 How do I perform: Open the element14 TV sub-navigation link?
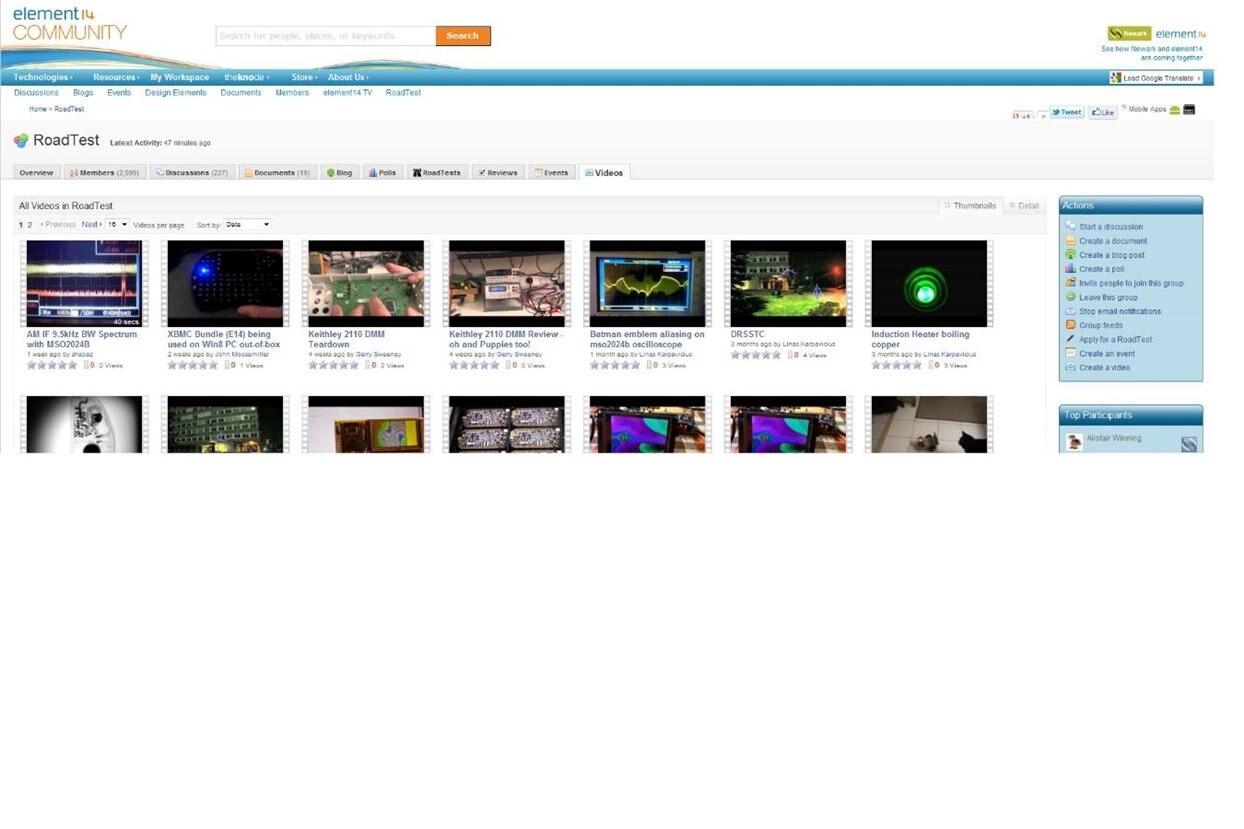click(347, 92)
